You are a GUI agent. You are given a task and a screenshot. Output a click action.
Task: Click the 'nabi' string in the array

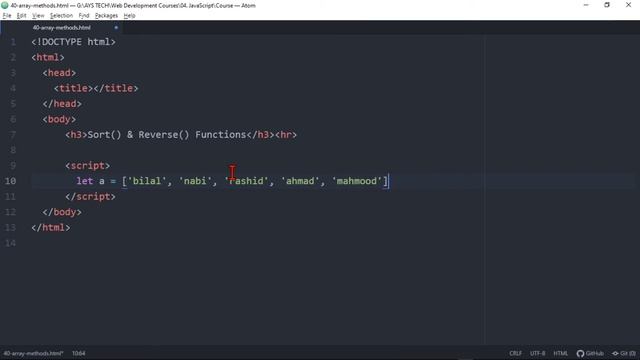[195, 181]
